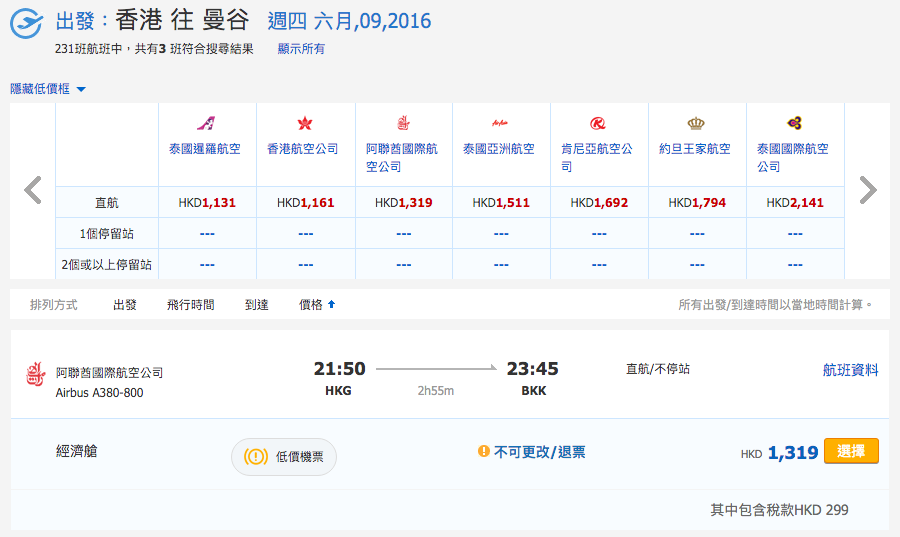The width and height of the screenshot is (900, 537).
Task: Click the previous airlines left arrow
Action: (x=33, y=190)
